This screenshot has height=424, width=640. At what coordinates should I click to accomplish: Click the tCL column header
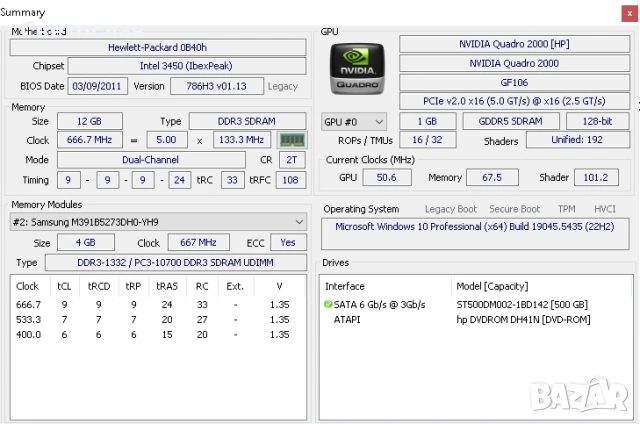64,286
